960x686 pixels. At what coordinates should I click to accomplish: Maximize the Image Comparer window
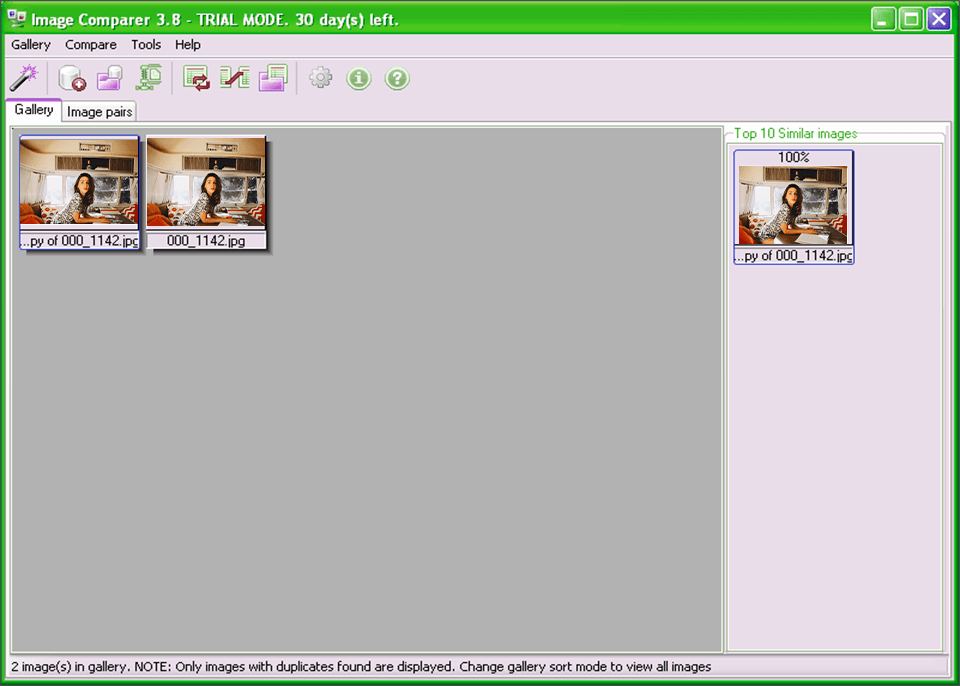click(910, 19)
